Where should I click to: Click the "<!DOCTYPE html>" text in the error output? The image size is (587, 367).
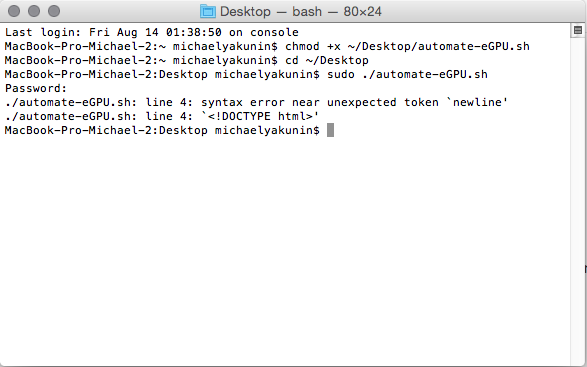pos(260,116)
